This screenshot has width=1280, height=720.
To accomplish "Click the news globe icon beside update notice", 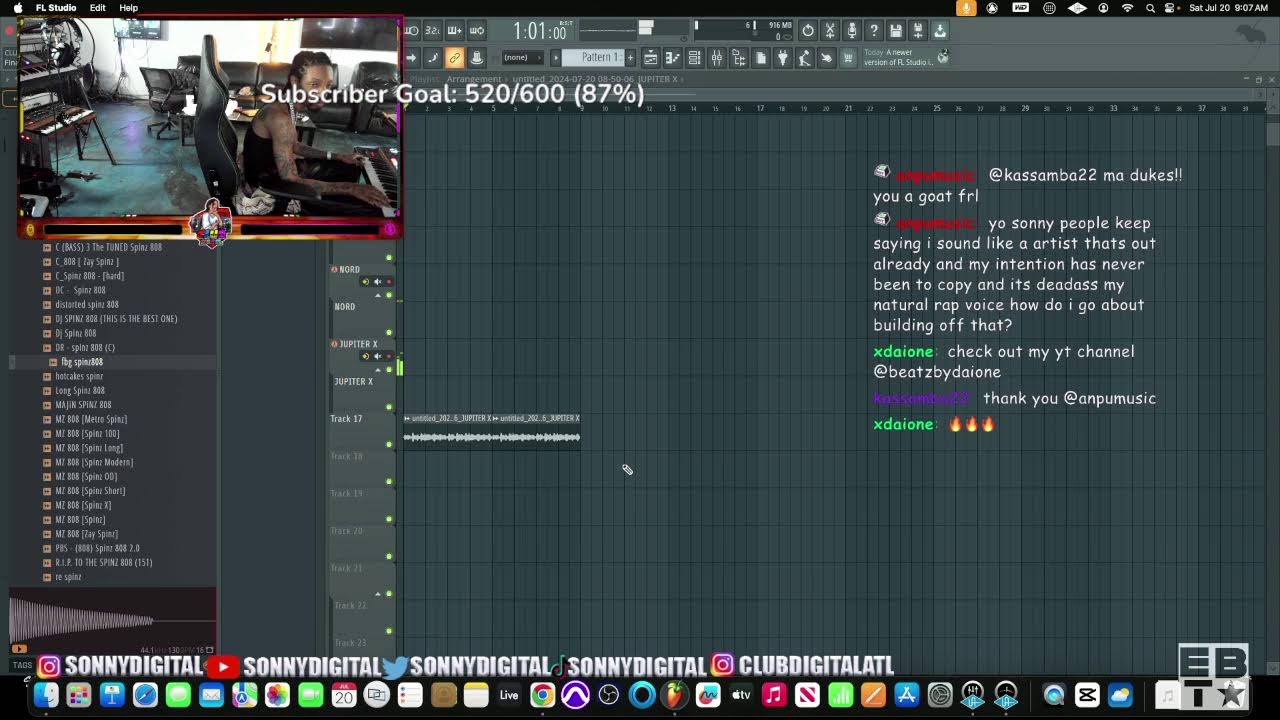I will coord(943,57).
